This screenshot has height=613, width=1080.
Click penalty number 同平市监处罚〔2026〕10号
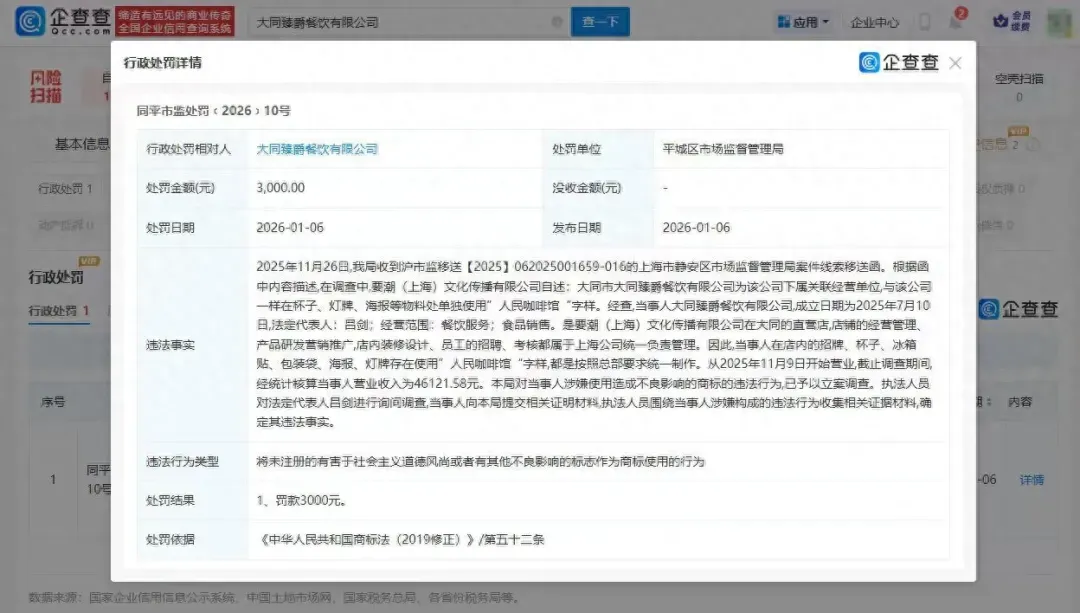point(214,110)
